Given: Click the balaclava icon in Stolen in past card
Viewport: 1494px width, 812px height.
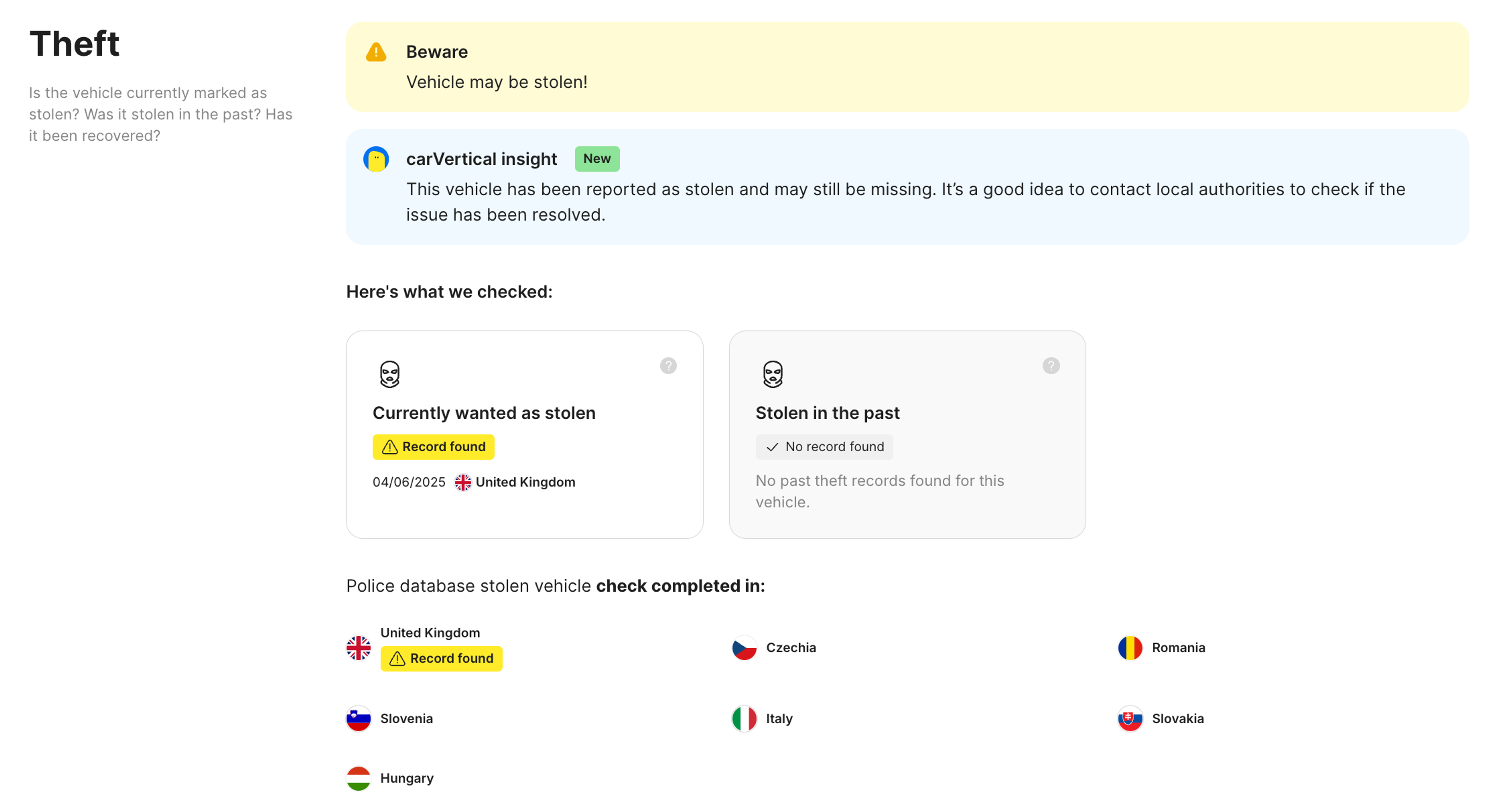Looking at the screenshot, I should pos(773,374).
